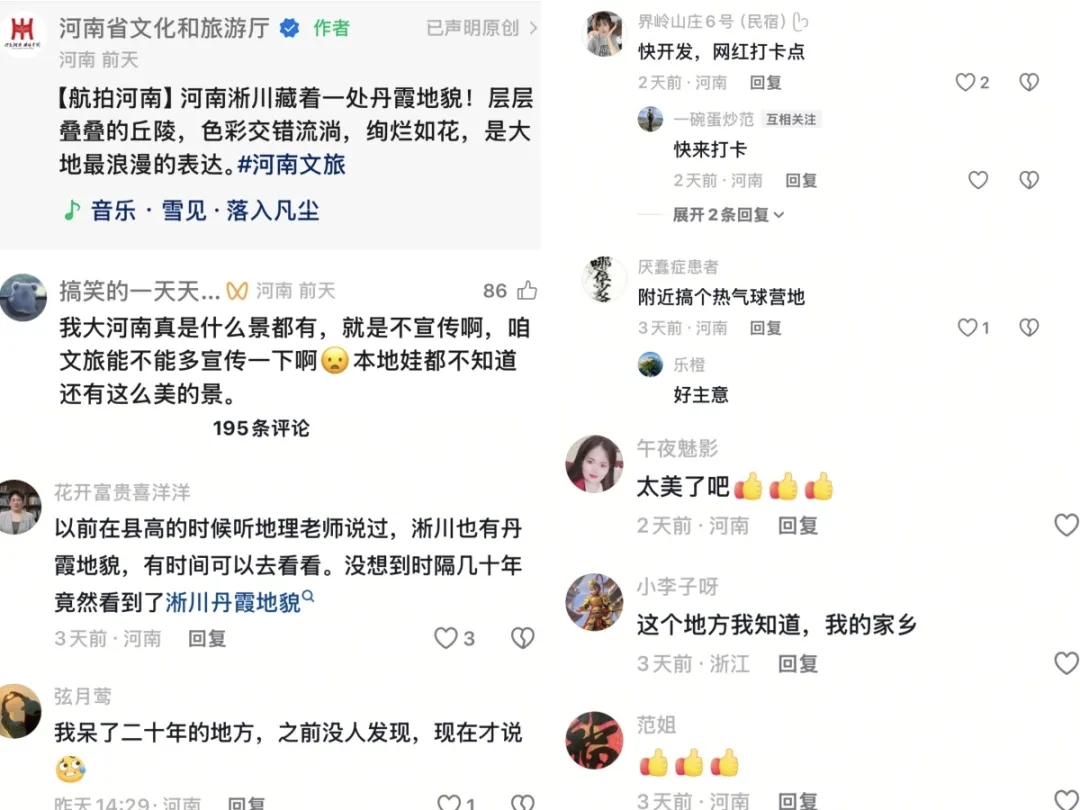The height and width of the screenshot is (810, 1080).
Task: Click the verified badge next to 河南省文化和旅游厅
Action: pyautogui.click(x=289, y=28)
